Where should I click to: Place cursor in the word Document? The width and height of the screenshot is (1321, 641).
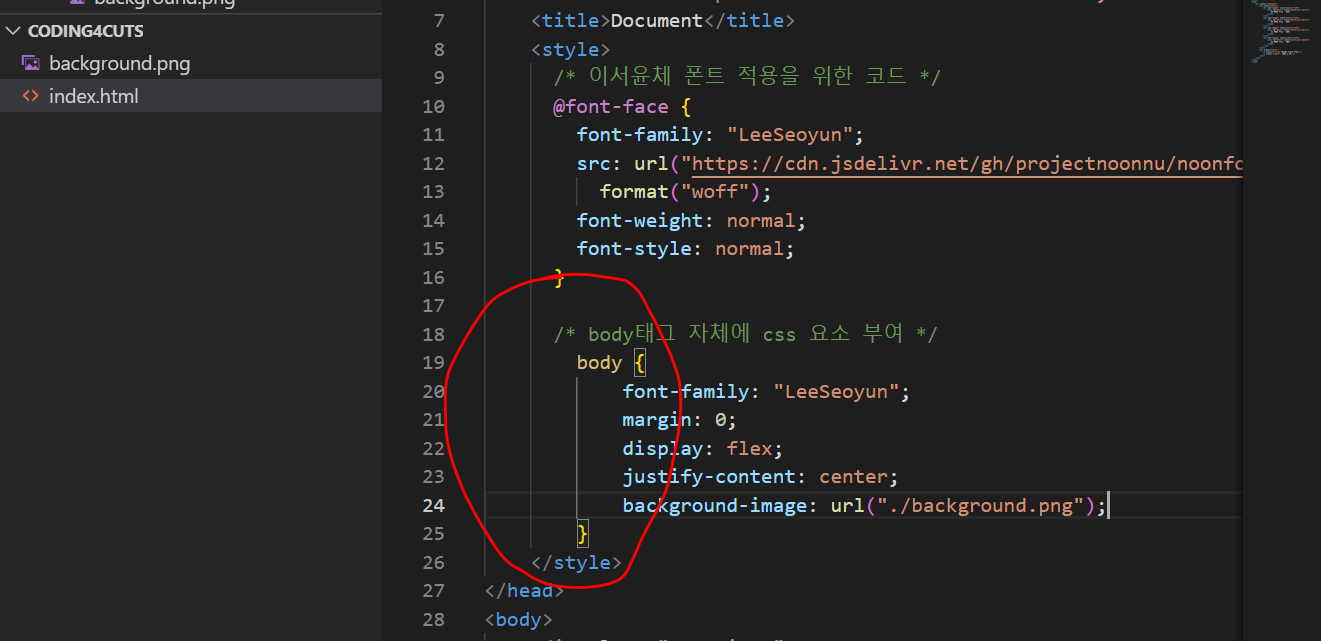coord(656,20)
